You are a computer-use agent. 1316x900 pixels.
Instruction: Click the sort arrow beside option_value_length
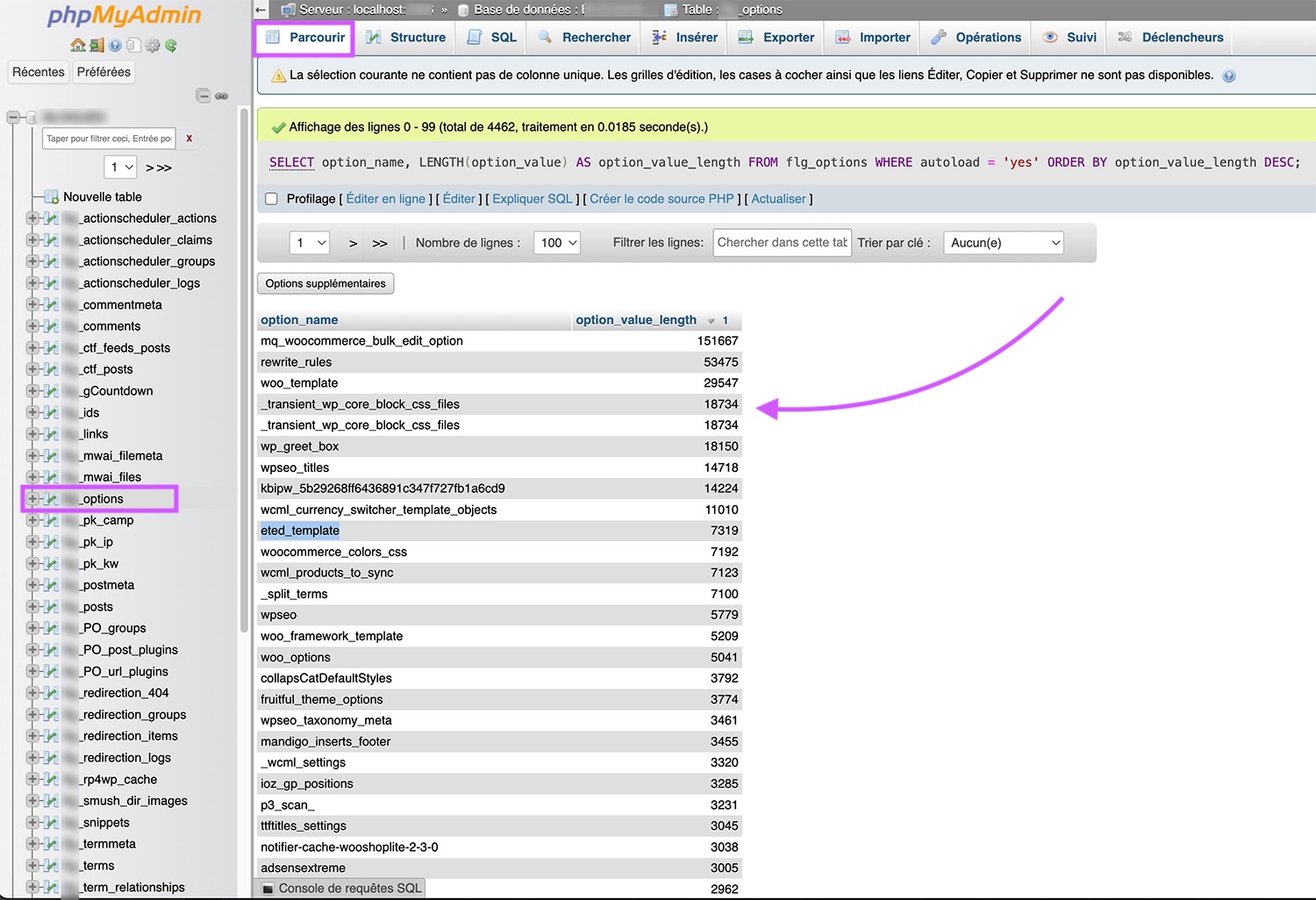coord(711,321)
